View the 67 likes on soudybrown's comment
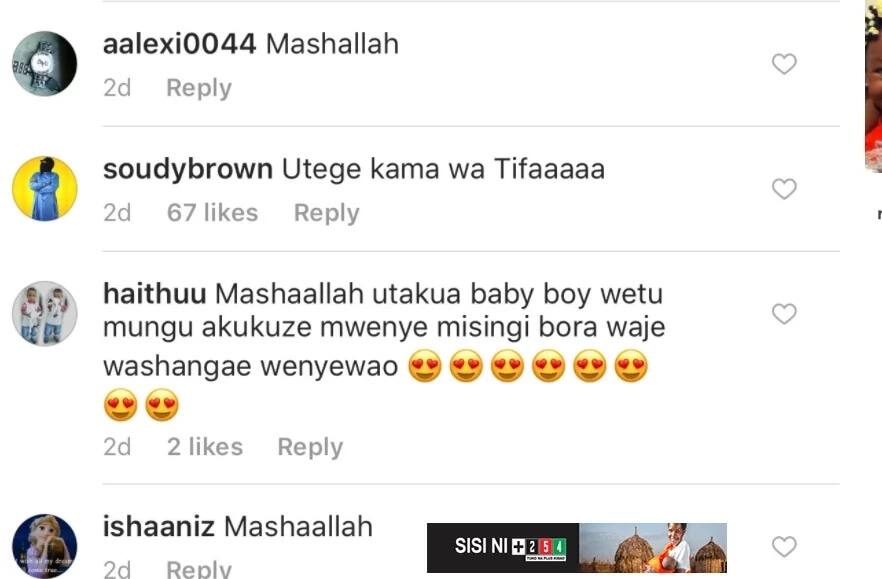 [213, 213]
